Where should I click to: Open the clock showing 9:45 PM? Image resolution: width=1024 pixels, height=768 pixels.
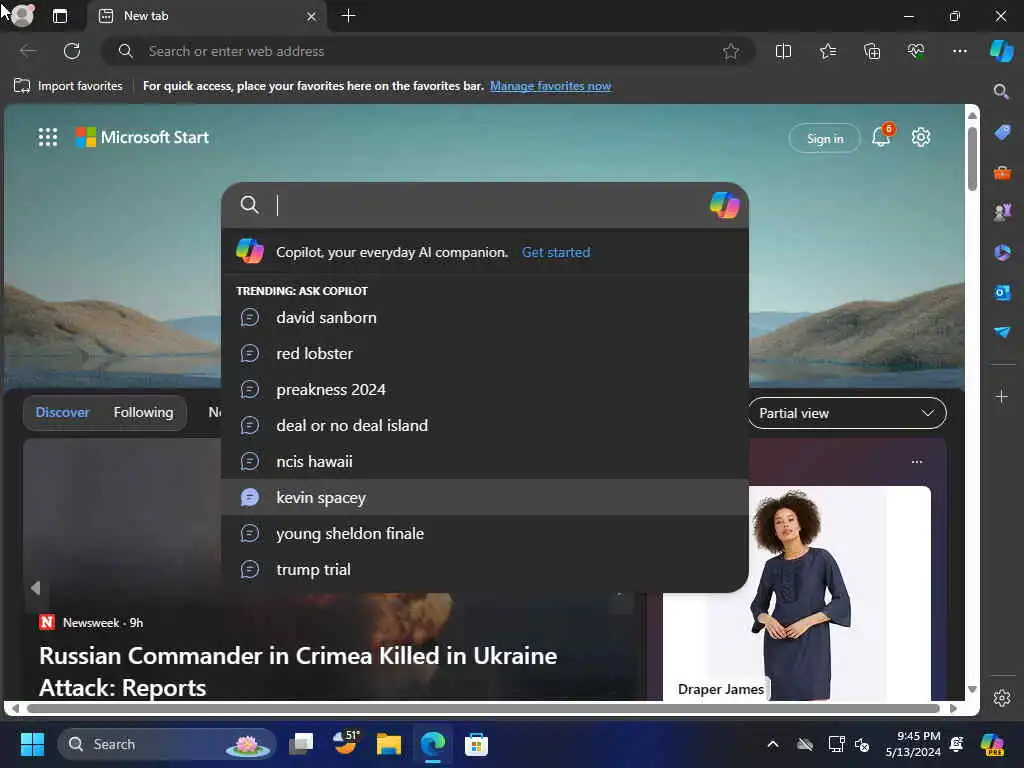(913, 744)
